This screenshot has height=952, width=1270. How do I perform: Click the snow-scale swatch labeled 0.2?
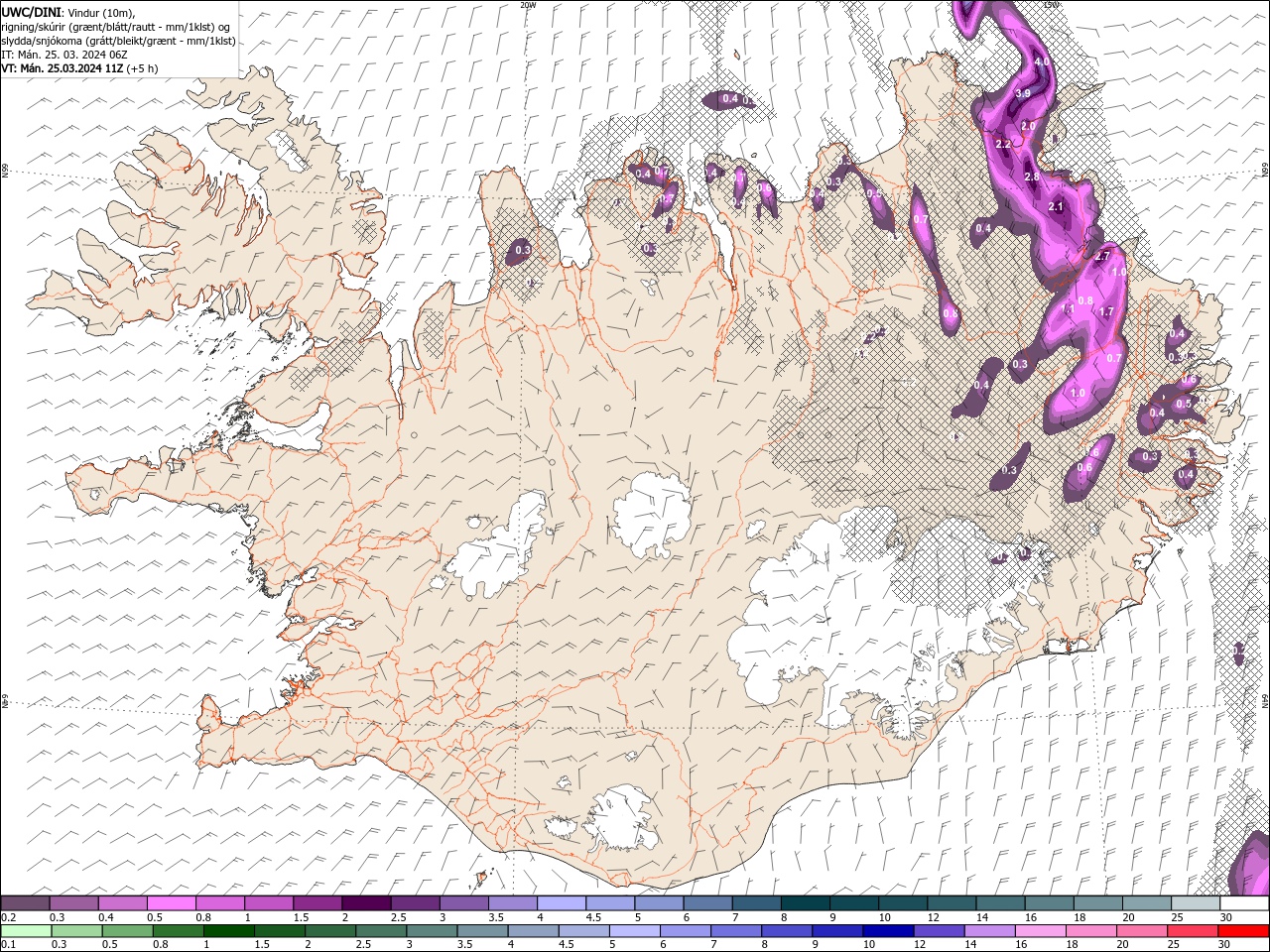pyautogui.click(x=25, y=902)
